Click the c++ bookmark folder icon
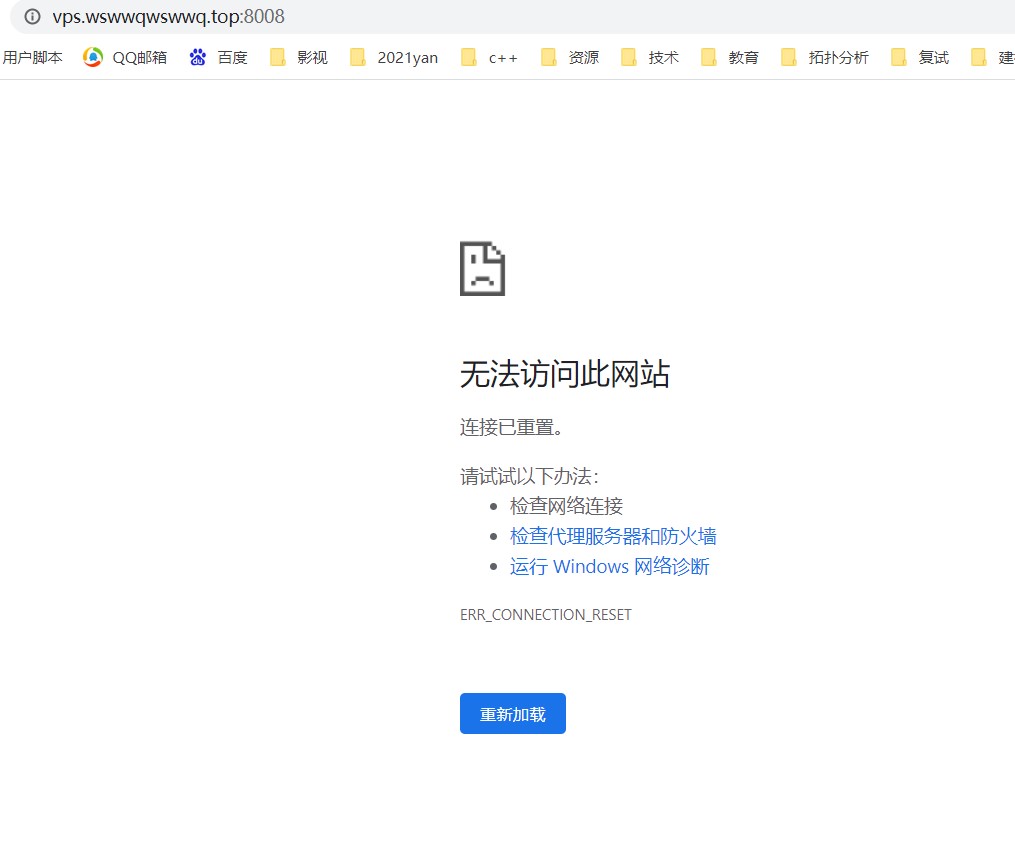The height and width of the screenshot is (842, 1015). coord(468,57)
